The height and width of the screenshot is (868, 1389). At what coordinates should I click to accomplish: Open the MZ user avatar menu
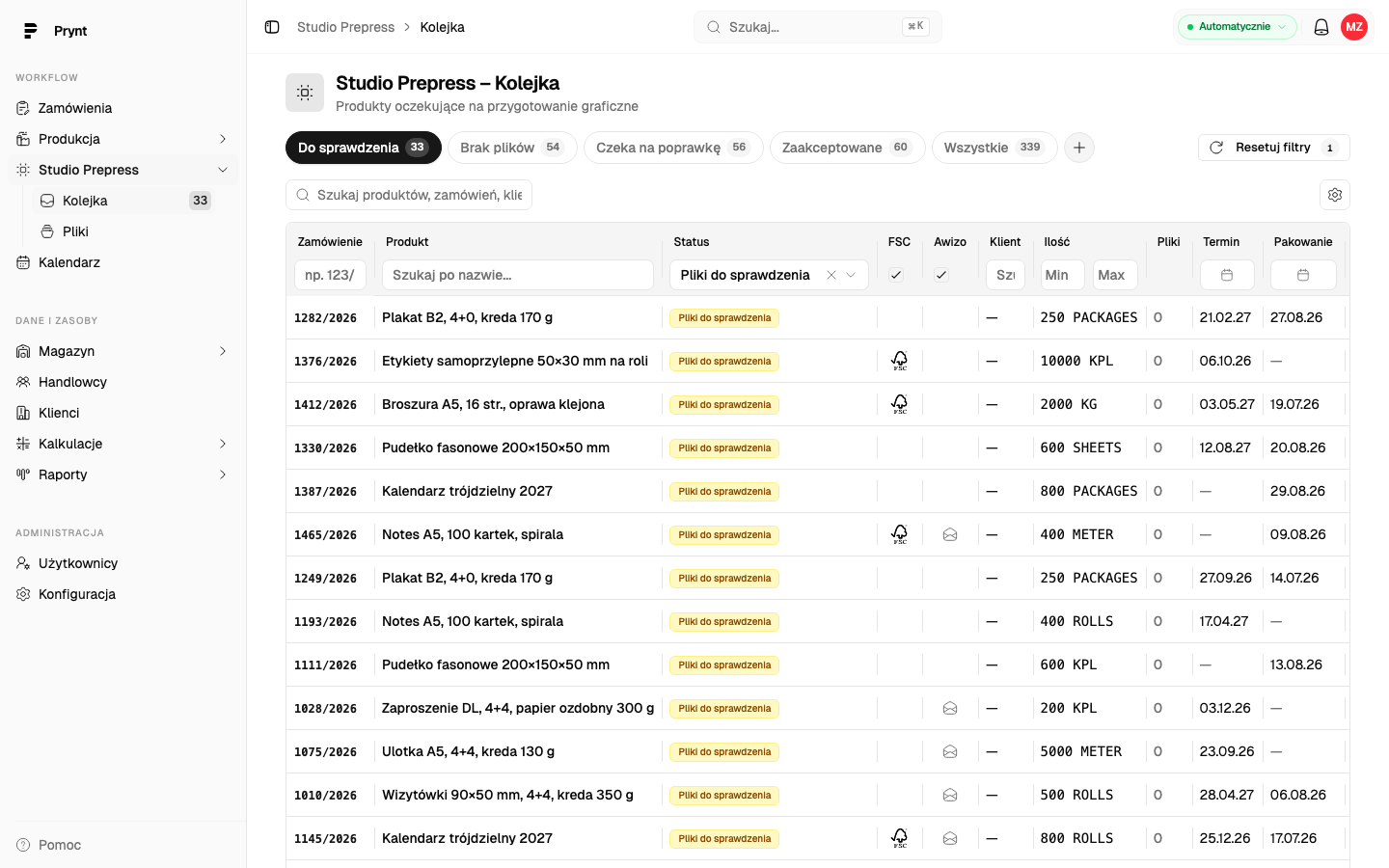pyautogui.click(x=1354, y=27)
